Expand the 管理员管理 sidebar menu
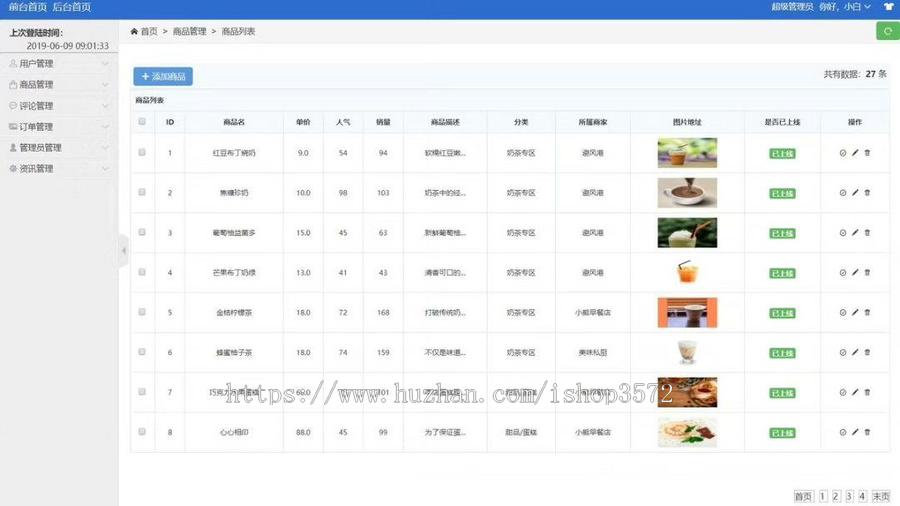Screen dimensions: 900x506 point(59,148)
